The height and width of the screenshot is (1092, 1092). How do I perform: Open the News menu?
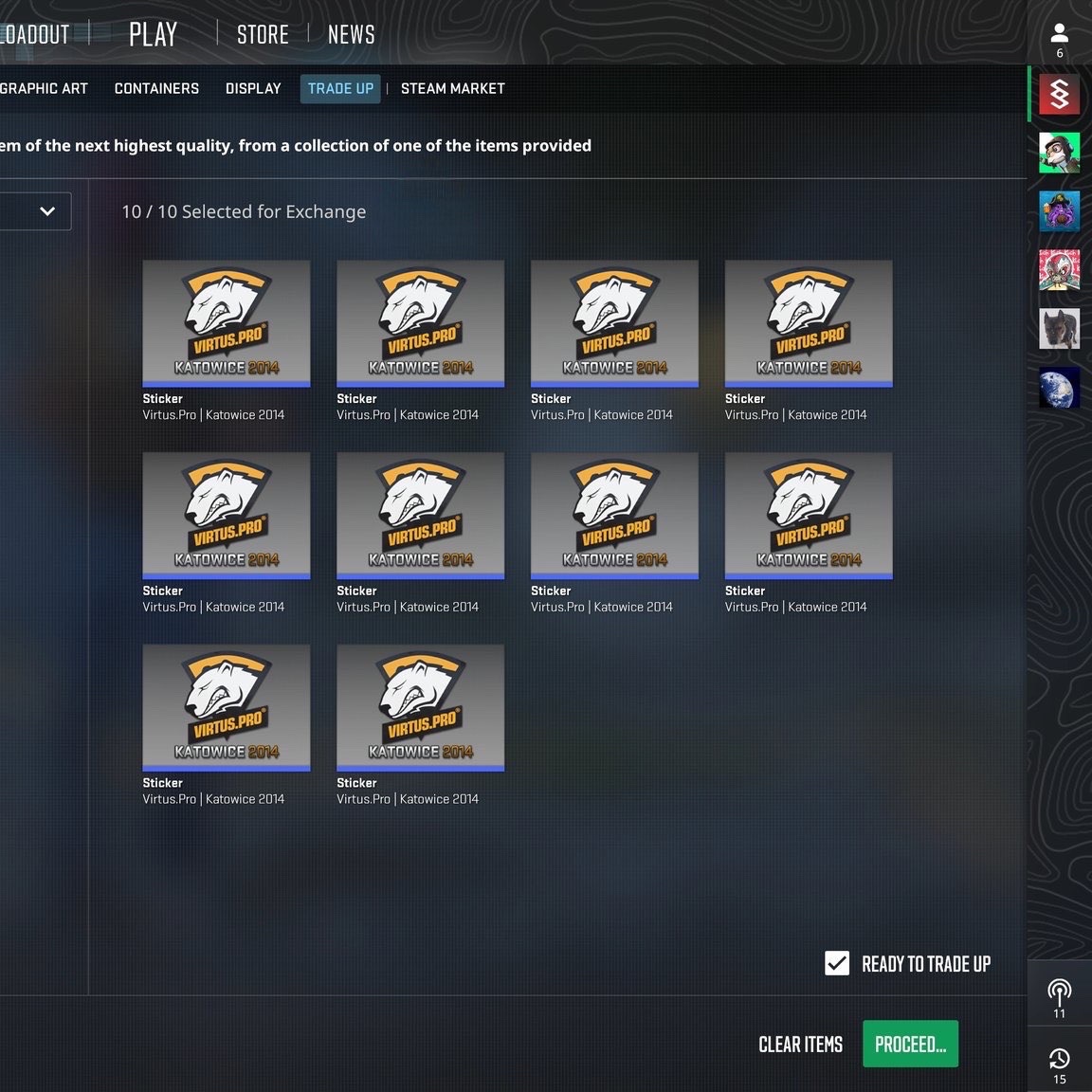coord(351,34)
